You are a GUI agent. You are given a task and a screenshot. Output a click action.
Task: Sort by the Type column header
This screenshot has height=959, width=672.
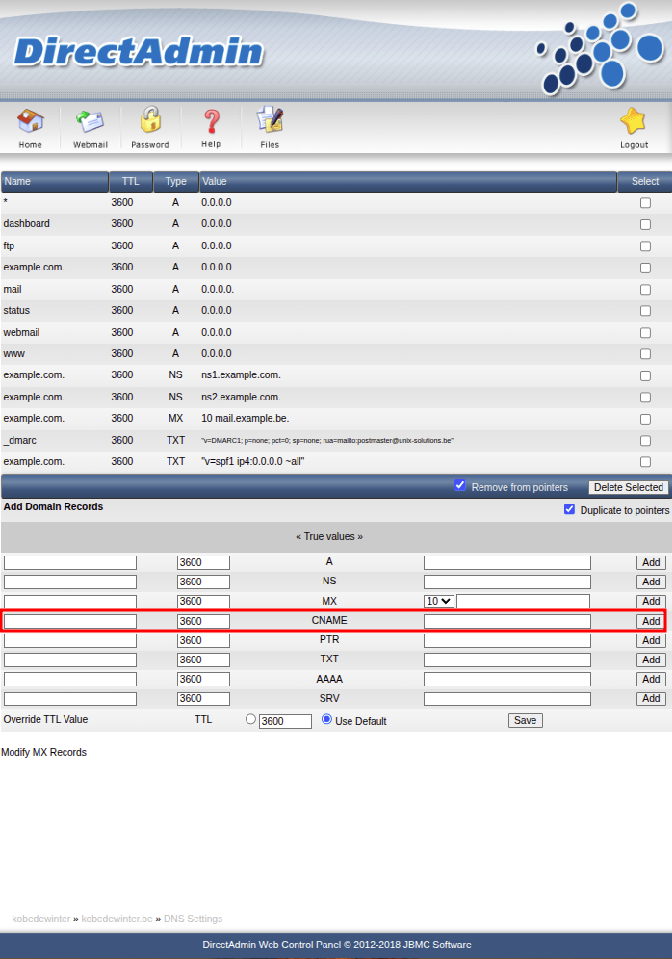176,182
